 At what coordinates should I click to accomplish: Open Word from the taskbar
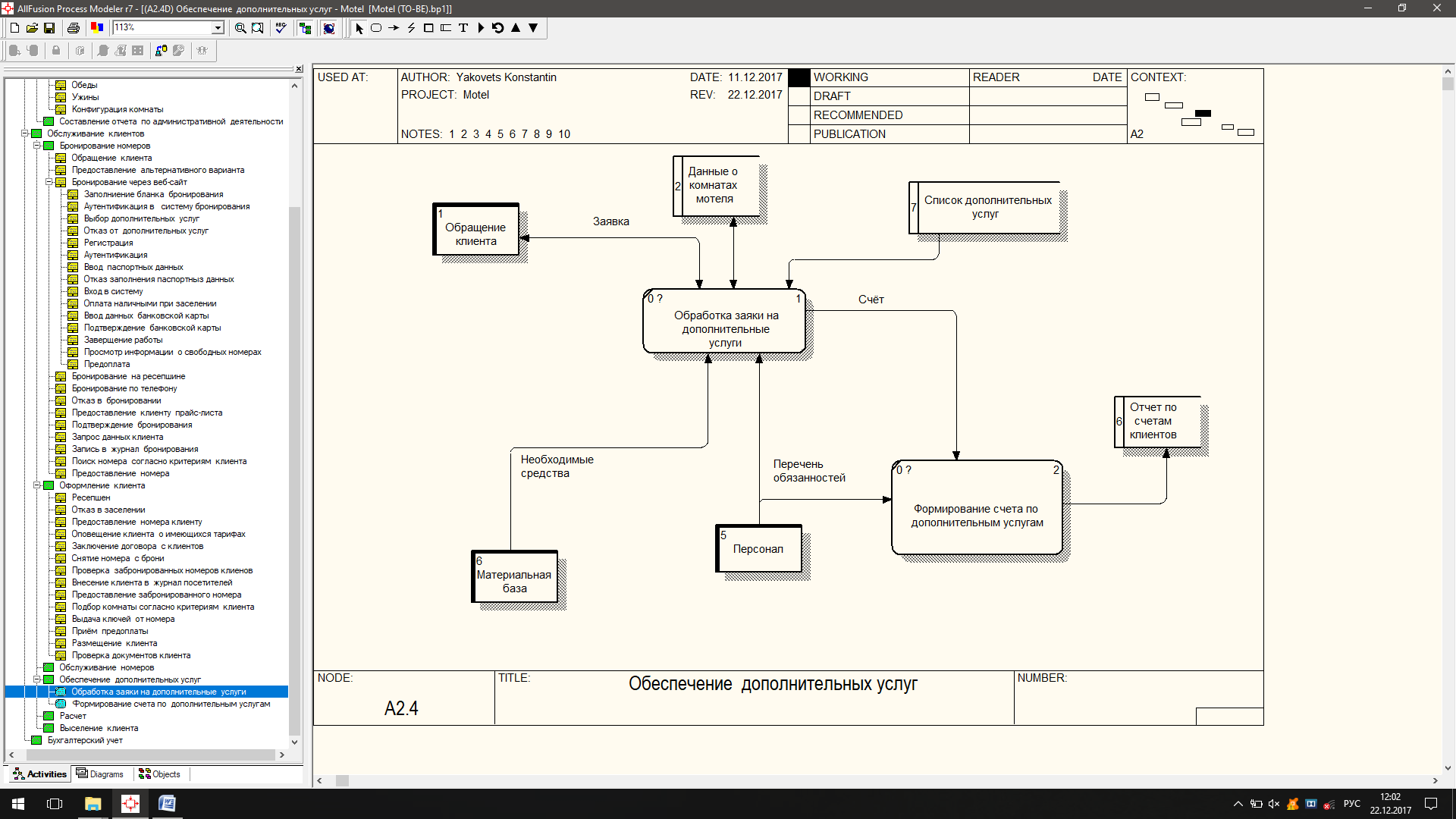167,804
